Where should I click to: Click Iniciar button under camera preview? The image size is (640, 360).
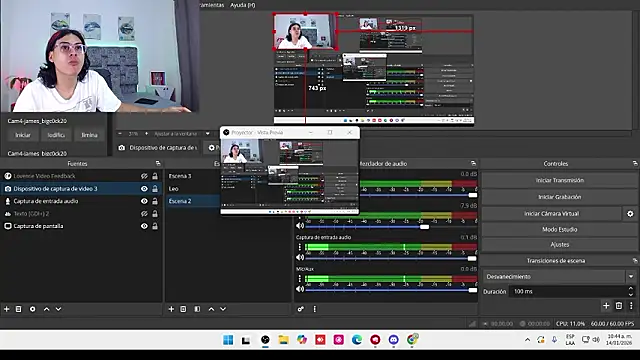click(x=23, y=135)
